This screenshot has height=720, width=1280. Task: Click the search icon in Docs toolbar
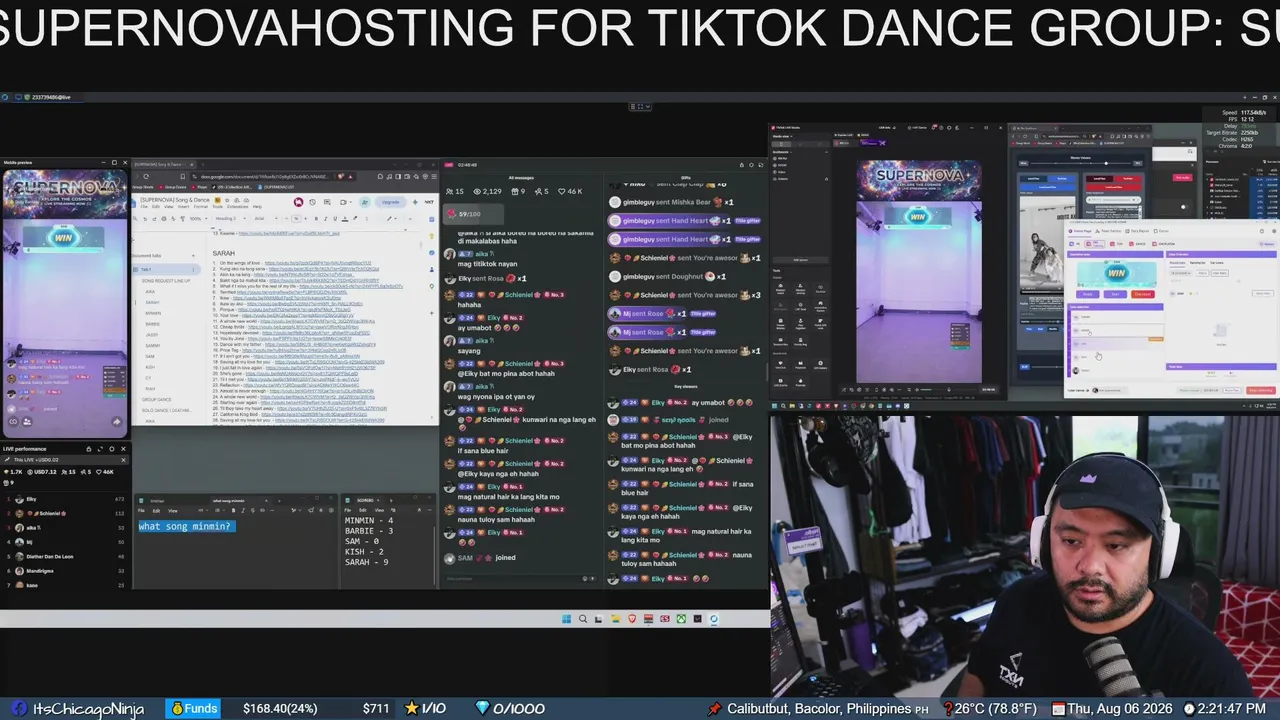135,219
